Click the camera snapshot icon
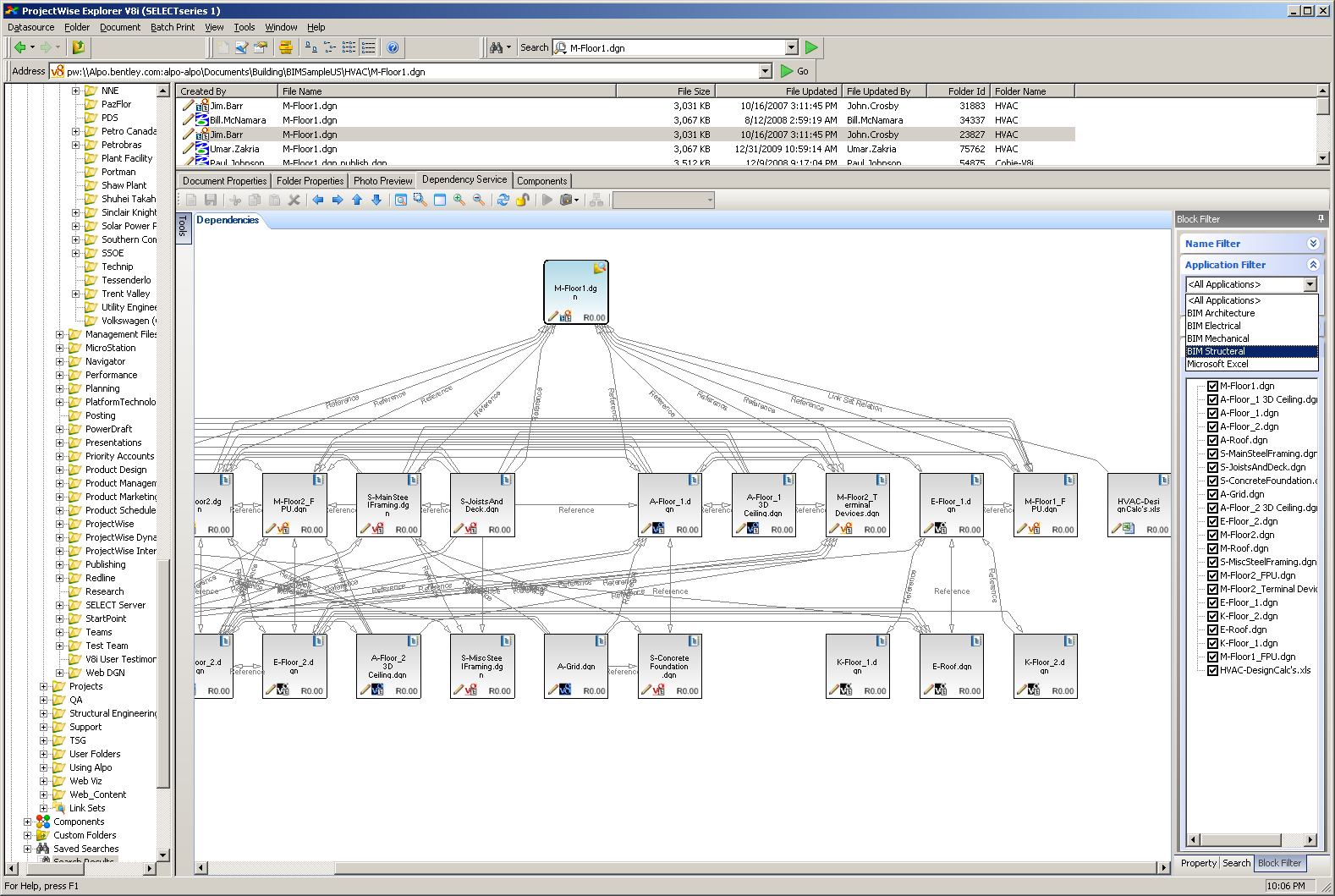This screenshot has width=1335, height=896. [x=566, y=200]
